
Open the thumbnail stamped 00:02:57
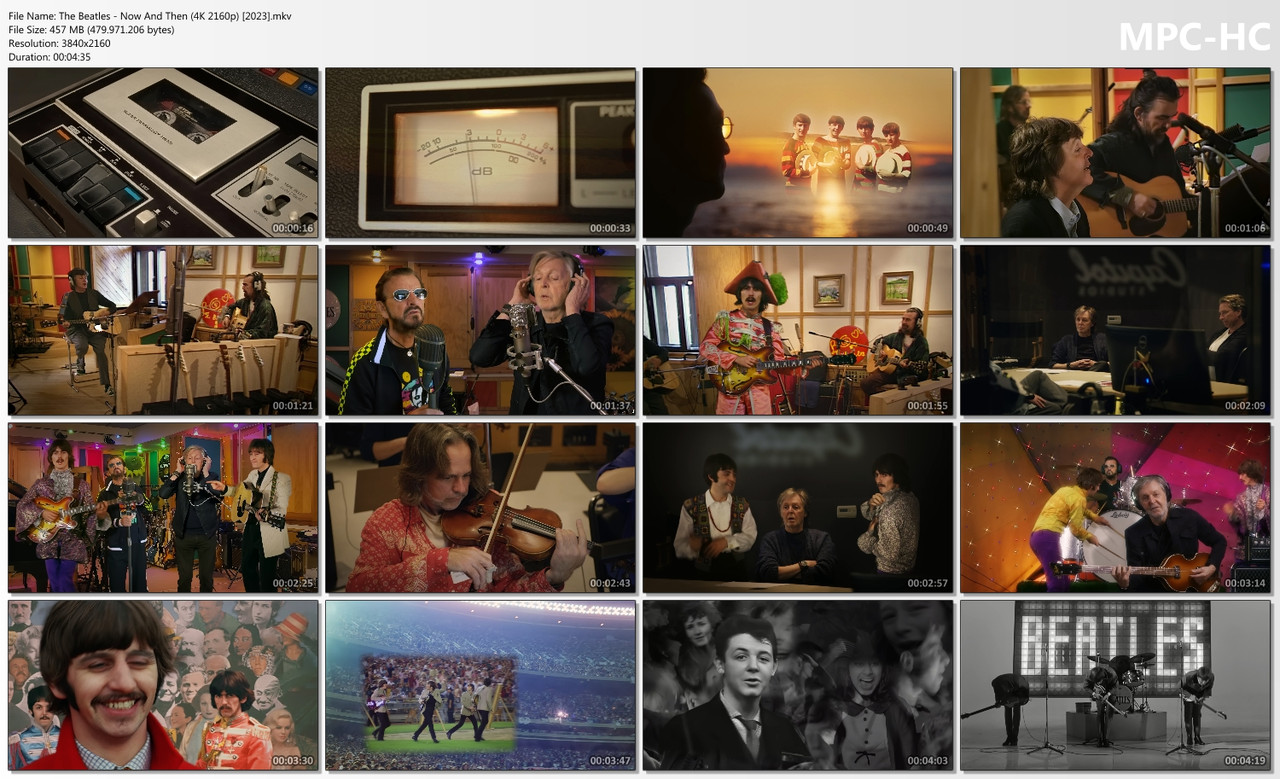(798, 508)
